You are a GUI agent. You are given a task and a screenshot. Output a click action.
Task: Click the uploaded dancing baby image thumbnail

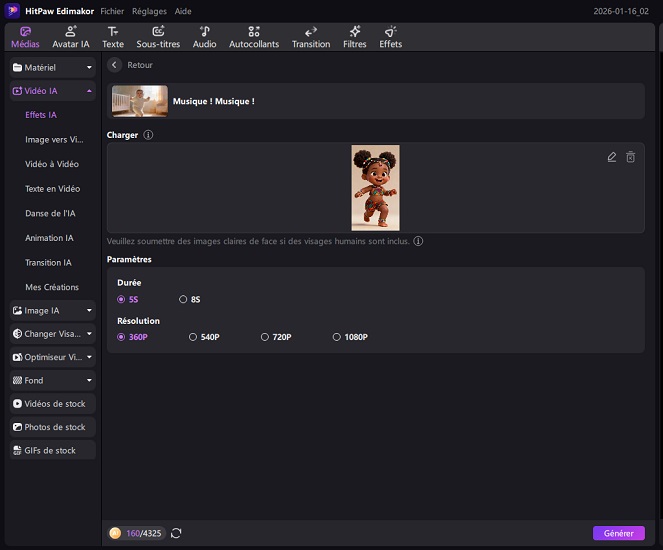click(x=375, y=187)
